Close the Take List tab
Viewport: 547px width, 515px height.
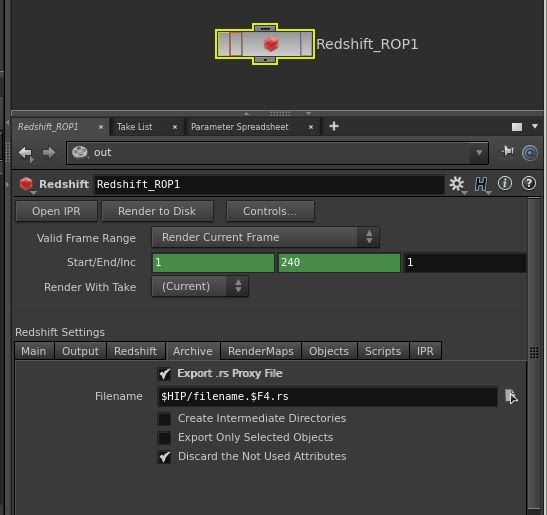pos(175,127)
